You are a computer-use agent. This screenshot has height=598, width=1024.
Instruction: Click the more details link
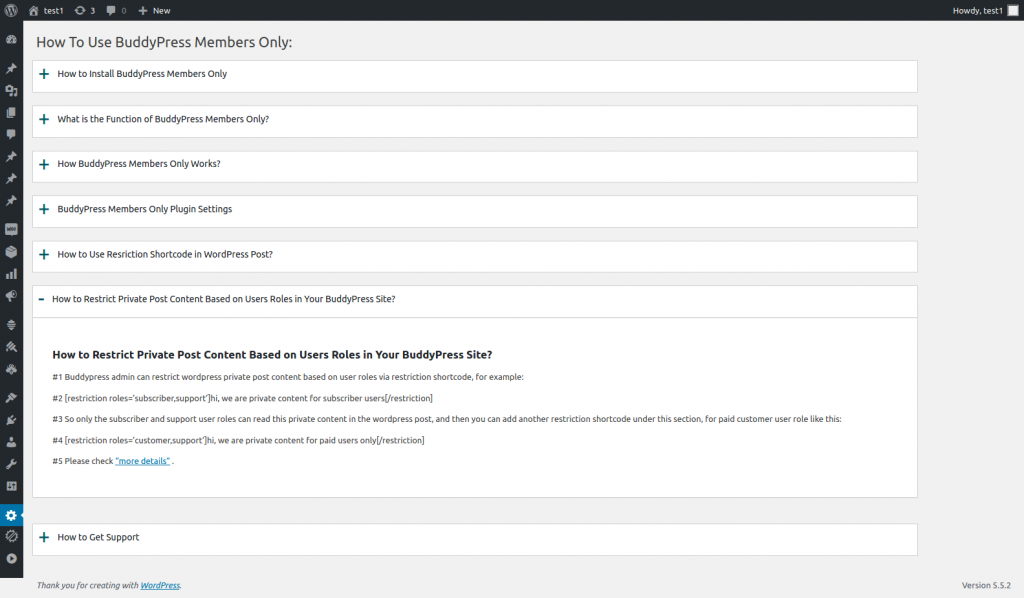point(142,460)
